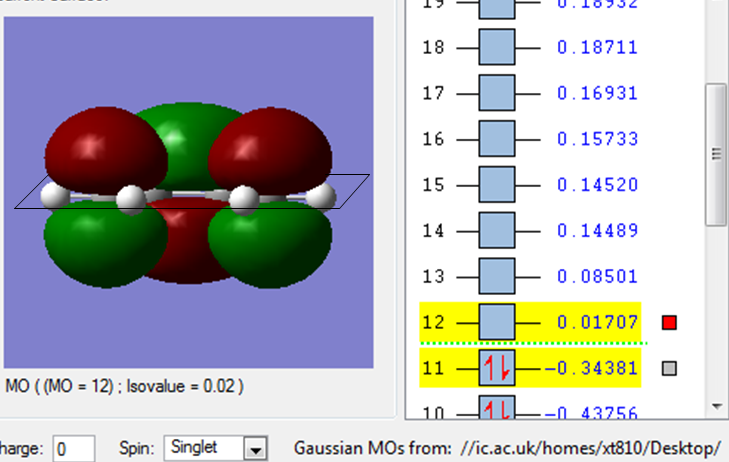Click orbital number label 18
Image resolution: width=729 pixels, height=462 pixels.
(433, 47)
